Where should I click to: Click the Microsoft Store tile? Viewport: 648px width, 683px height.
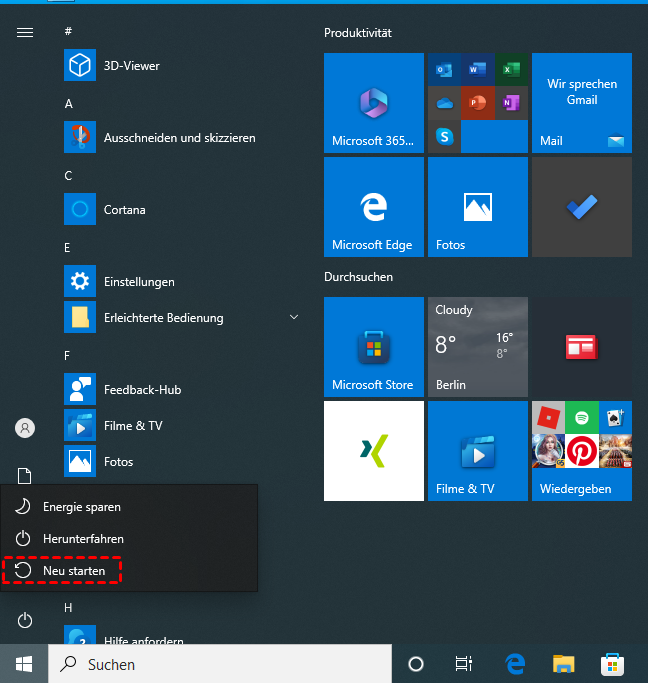click(373, 348)
